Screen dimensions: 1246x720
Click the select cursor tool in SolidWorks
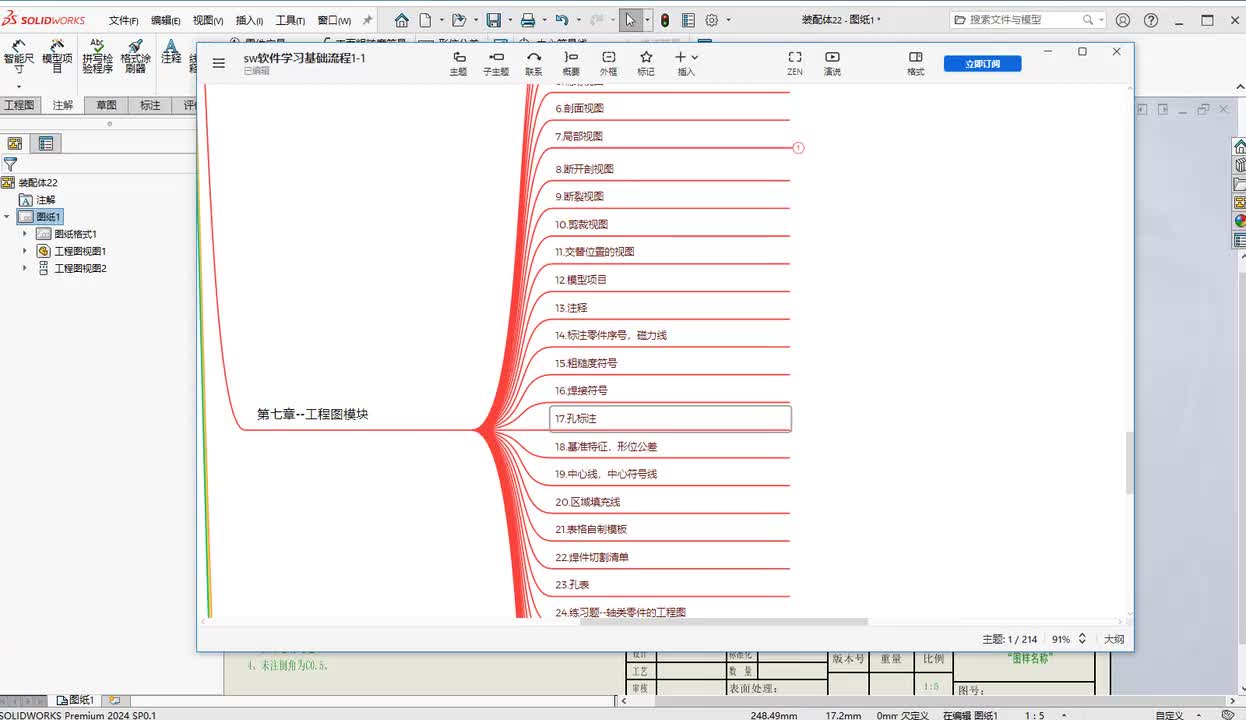tap(630, 20)
